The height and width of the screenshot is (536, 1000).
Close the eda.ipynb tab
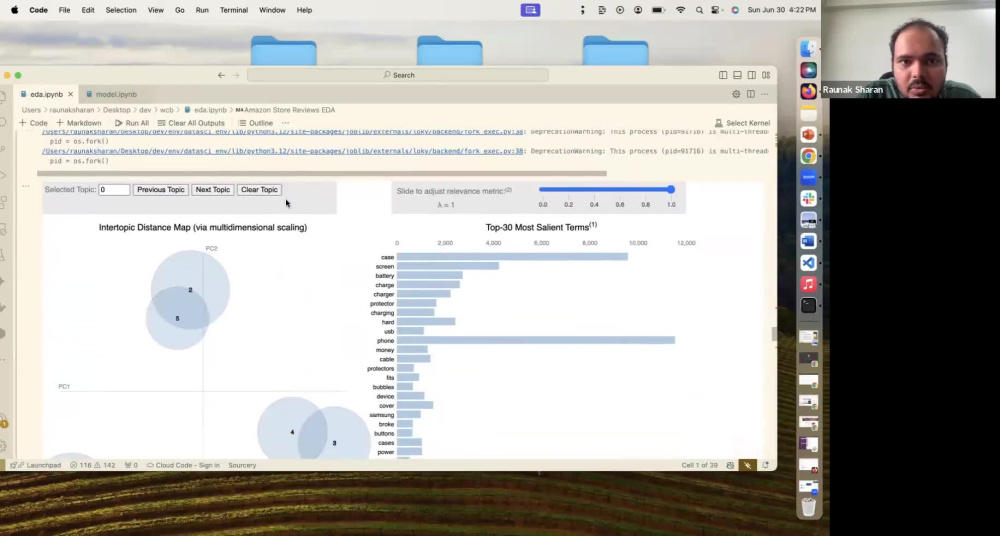coord(70,94)
